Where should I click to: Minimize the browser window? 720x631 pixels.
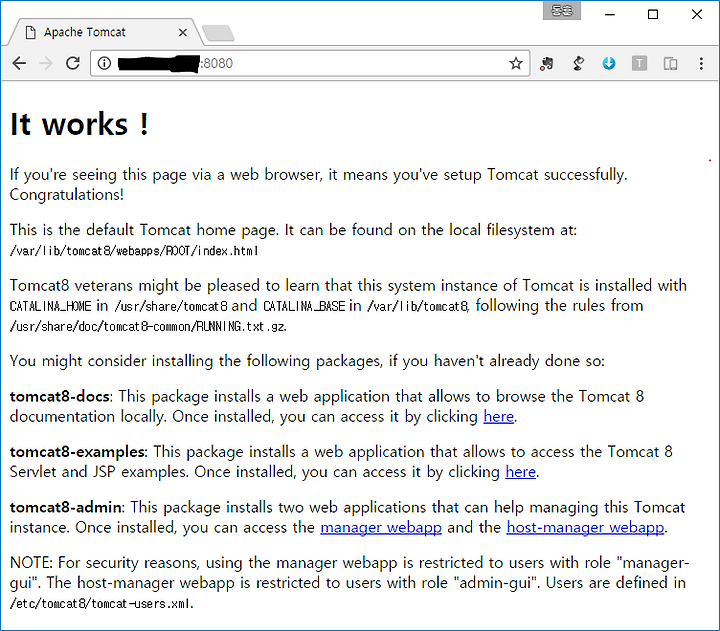(x=610, y=15)
